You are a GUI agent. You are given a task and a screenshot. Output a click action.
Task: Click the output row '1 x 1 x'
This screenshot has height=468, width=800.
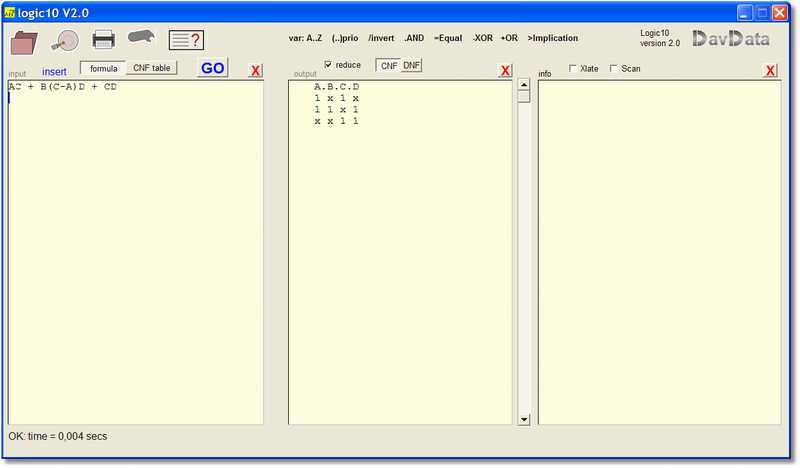coord(337,98)
